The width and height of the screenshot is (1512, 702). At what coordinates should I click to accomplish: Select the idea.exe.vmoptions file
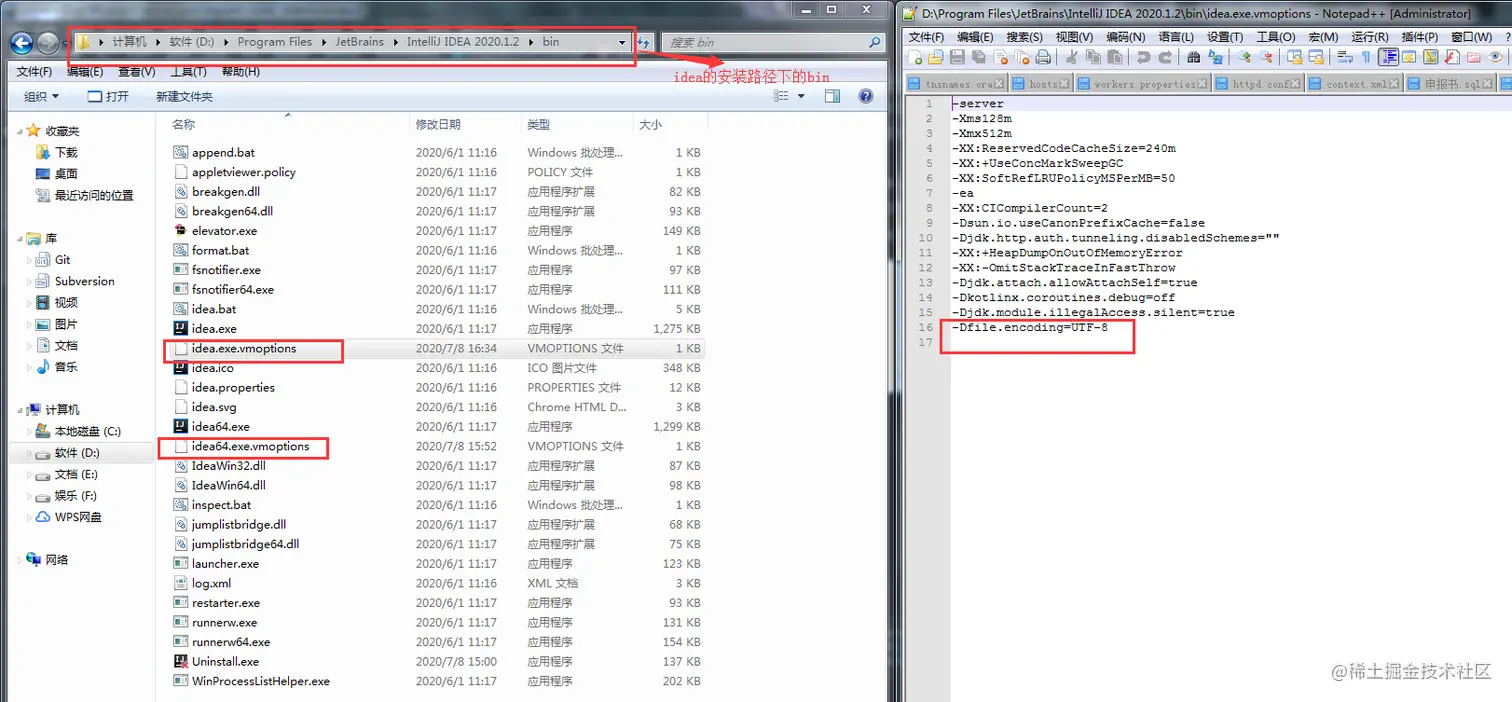click(x=244, y=348)
